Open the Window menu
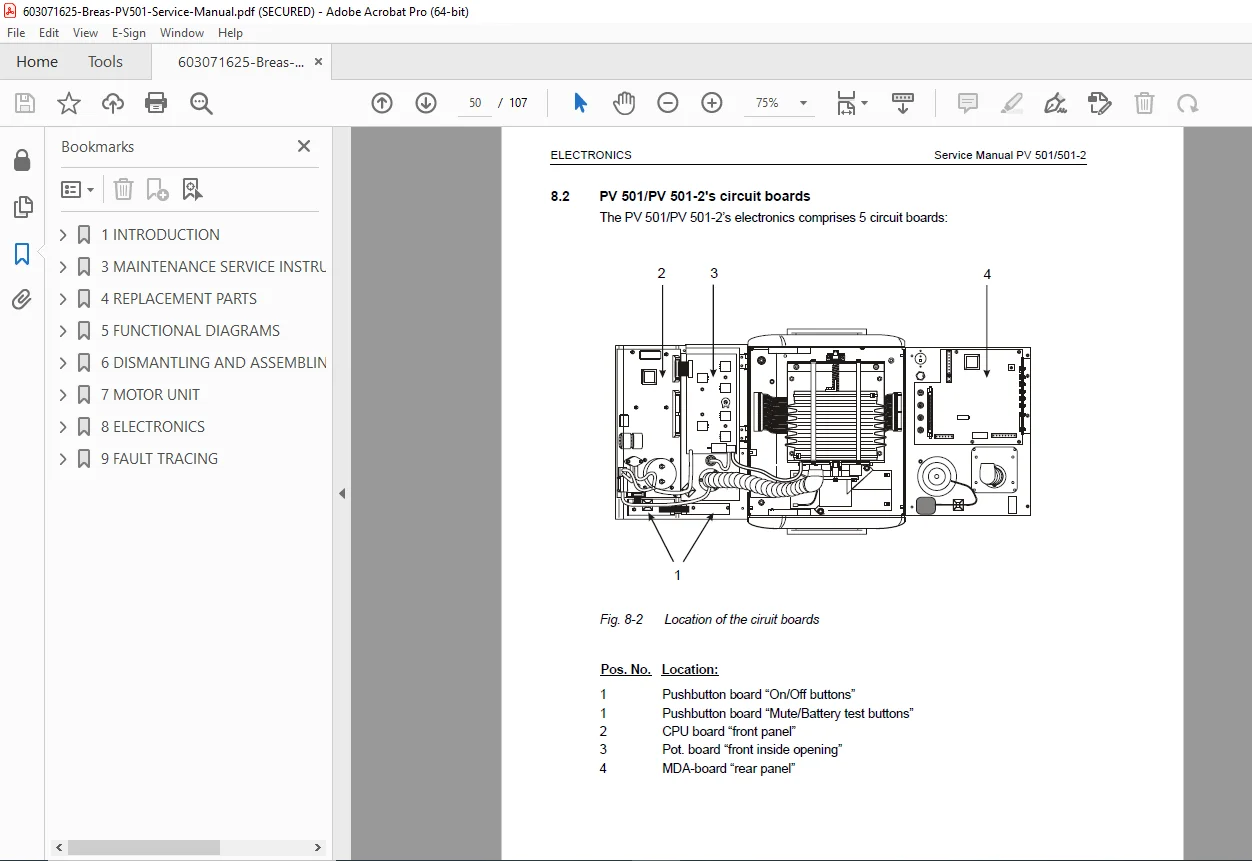The width and height of the screenshot is (1252, 861). click(x=182, y=33)
